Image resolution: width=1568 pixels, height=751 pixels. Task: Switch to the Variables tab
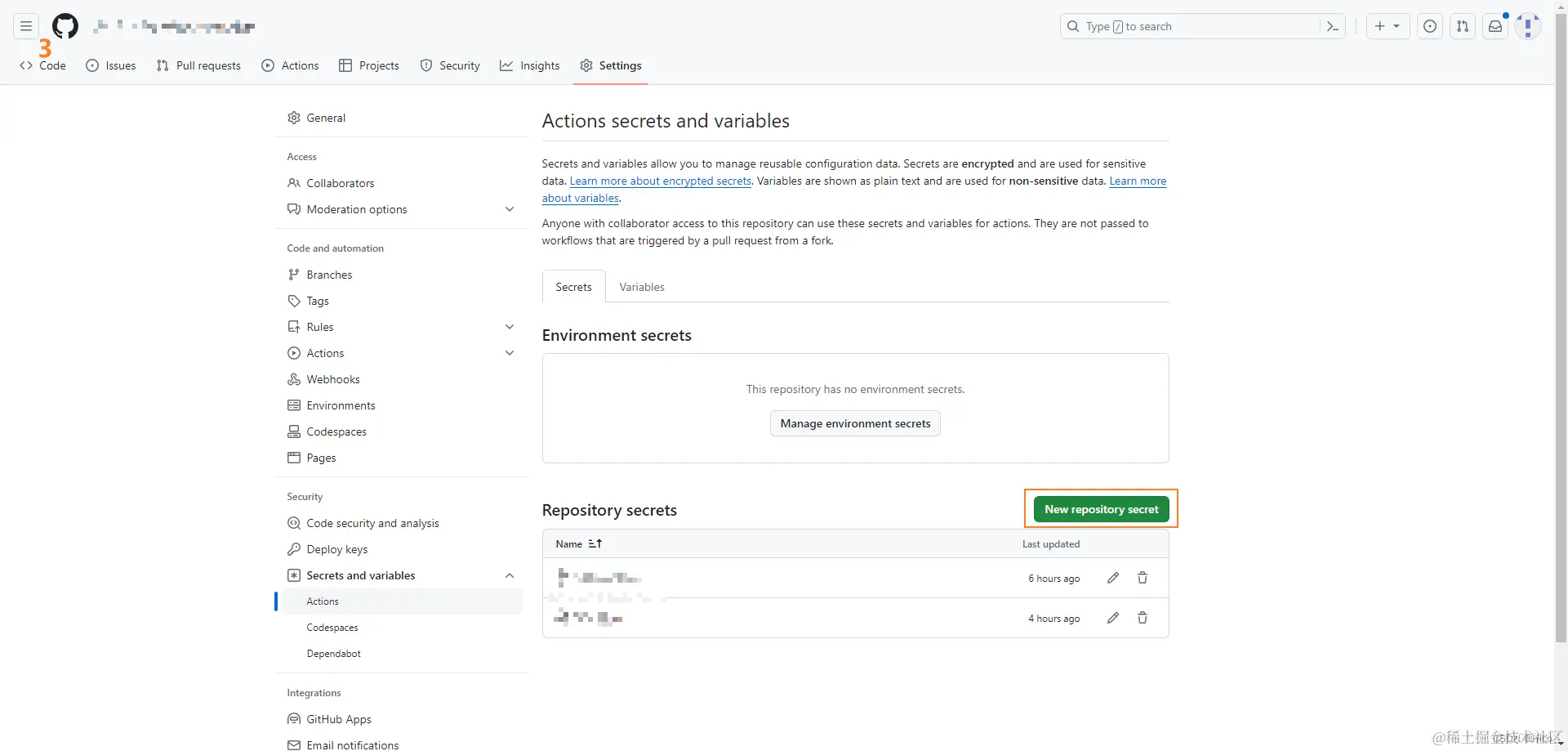642,287
